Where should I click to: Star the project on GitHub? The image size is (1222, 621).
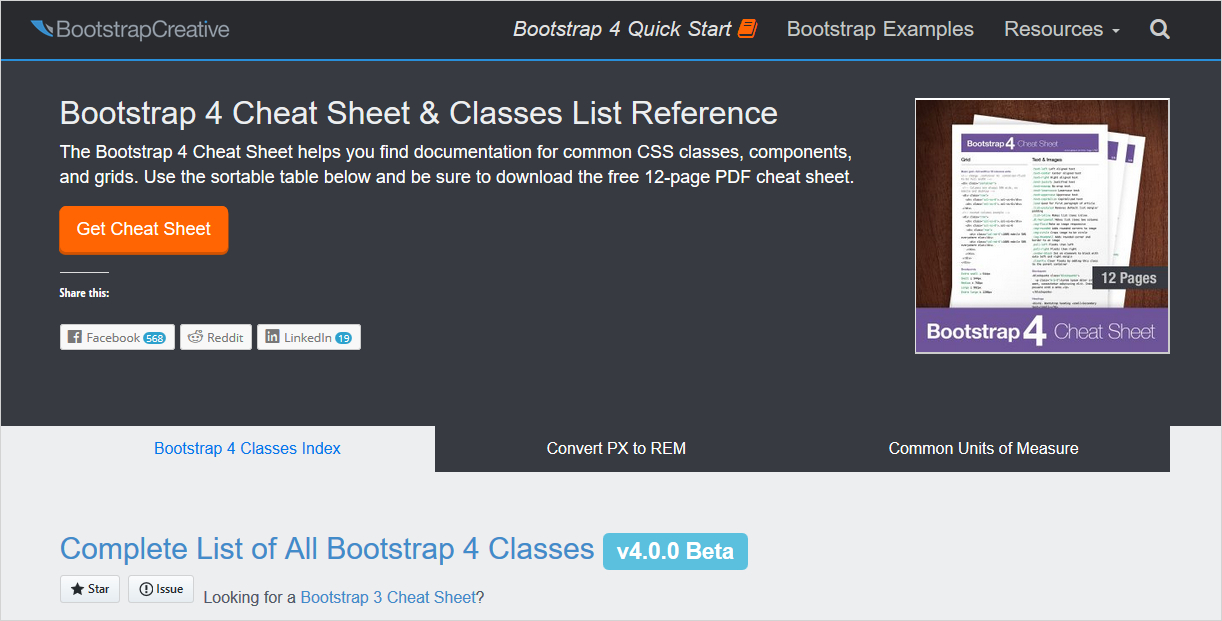(x=90, y=589)
